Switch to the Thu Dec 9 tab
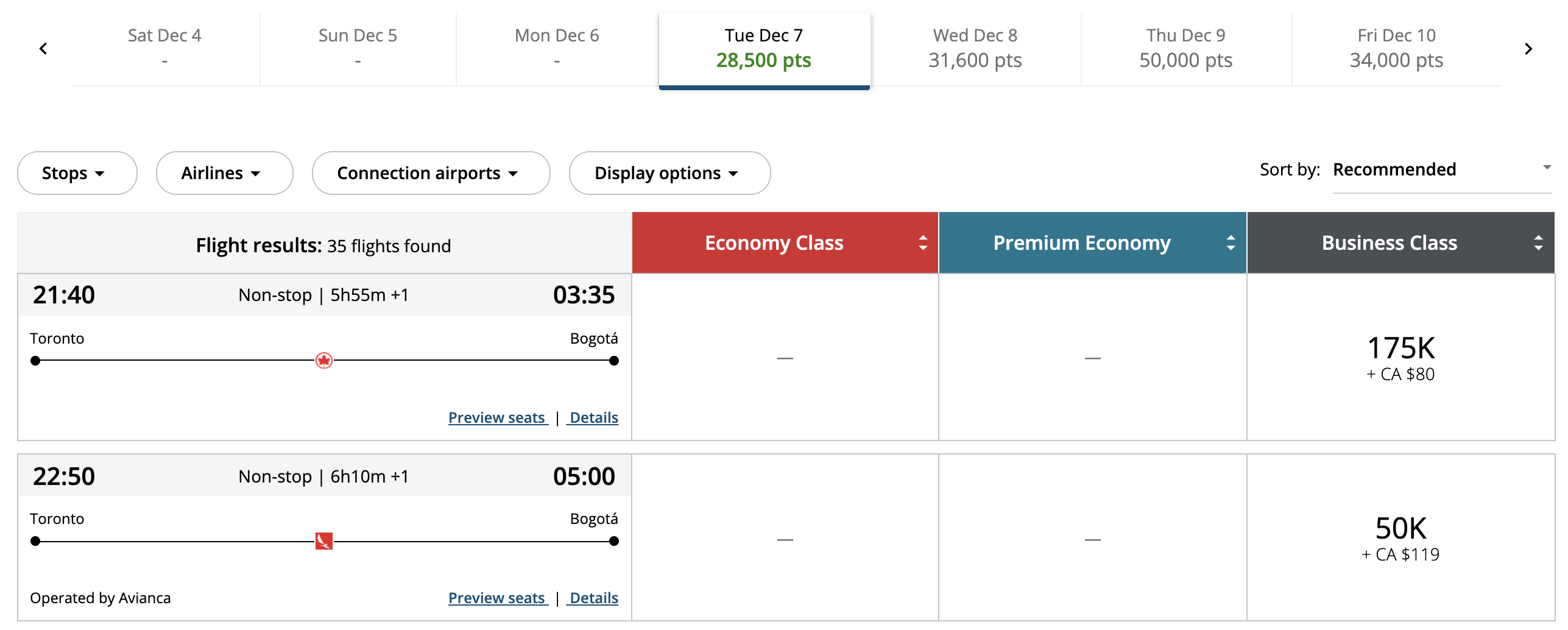 (1185, 49)
